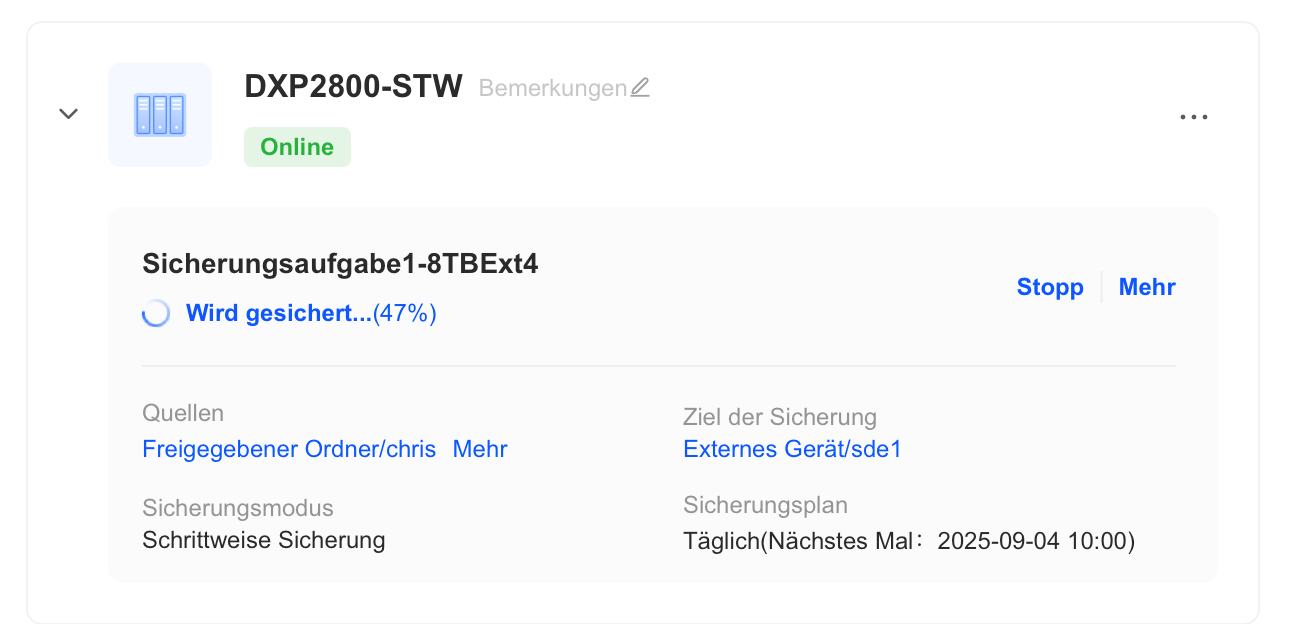Viewport: 1294px width, 624px height.
Task: Click the Schrittweise Sicherung mode value
Action: pos(263,541)
